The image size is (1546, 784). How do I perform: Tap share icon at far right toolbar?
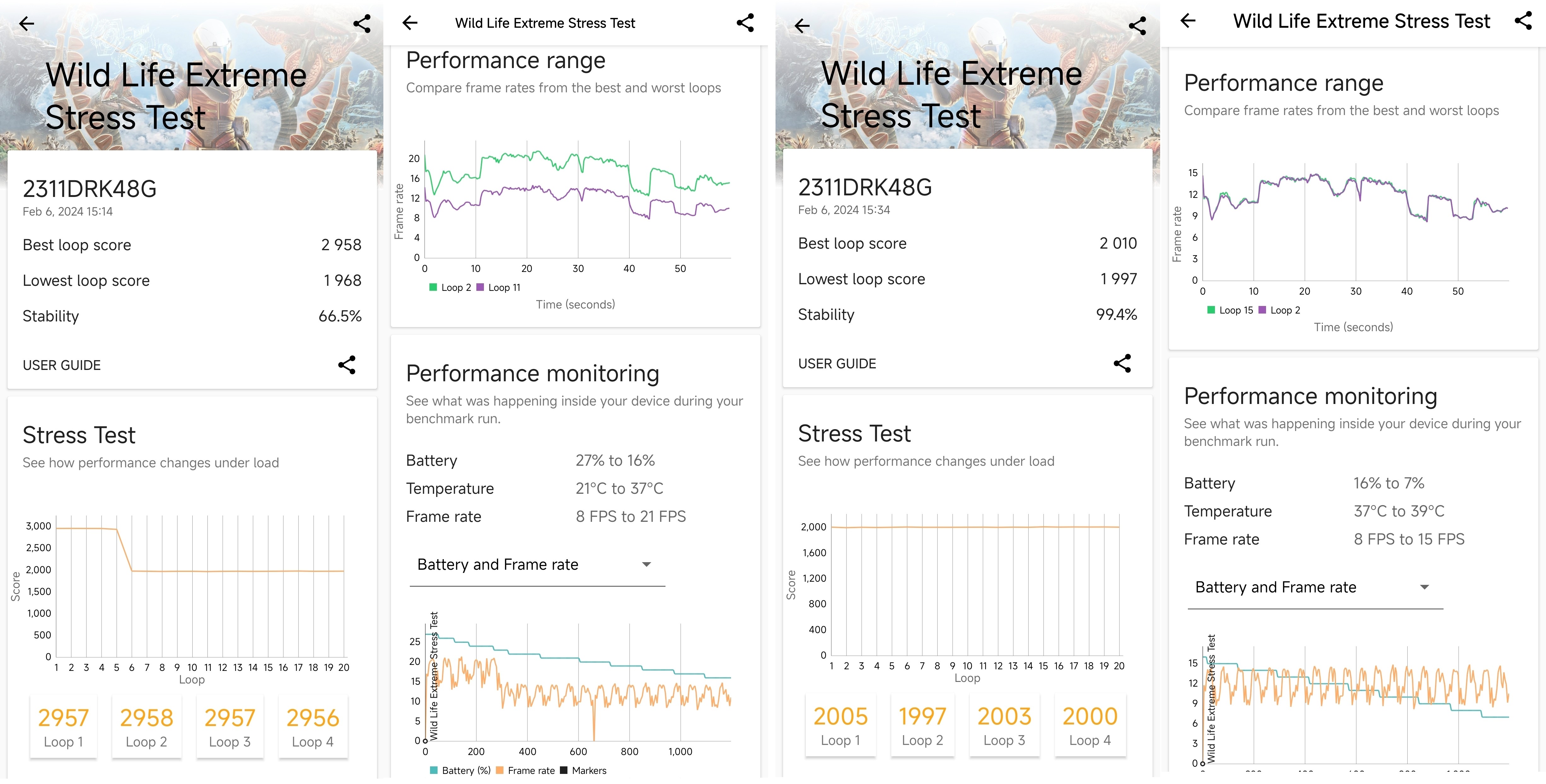(x=1523, y=21)
